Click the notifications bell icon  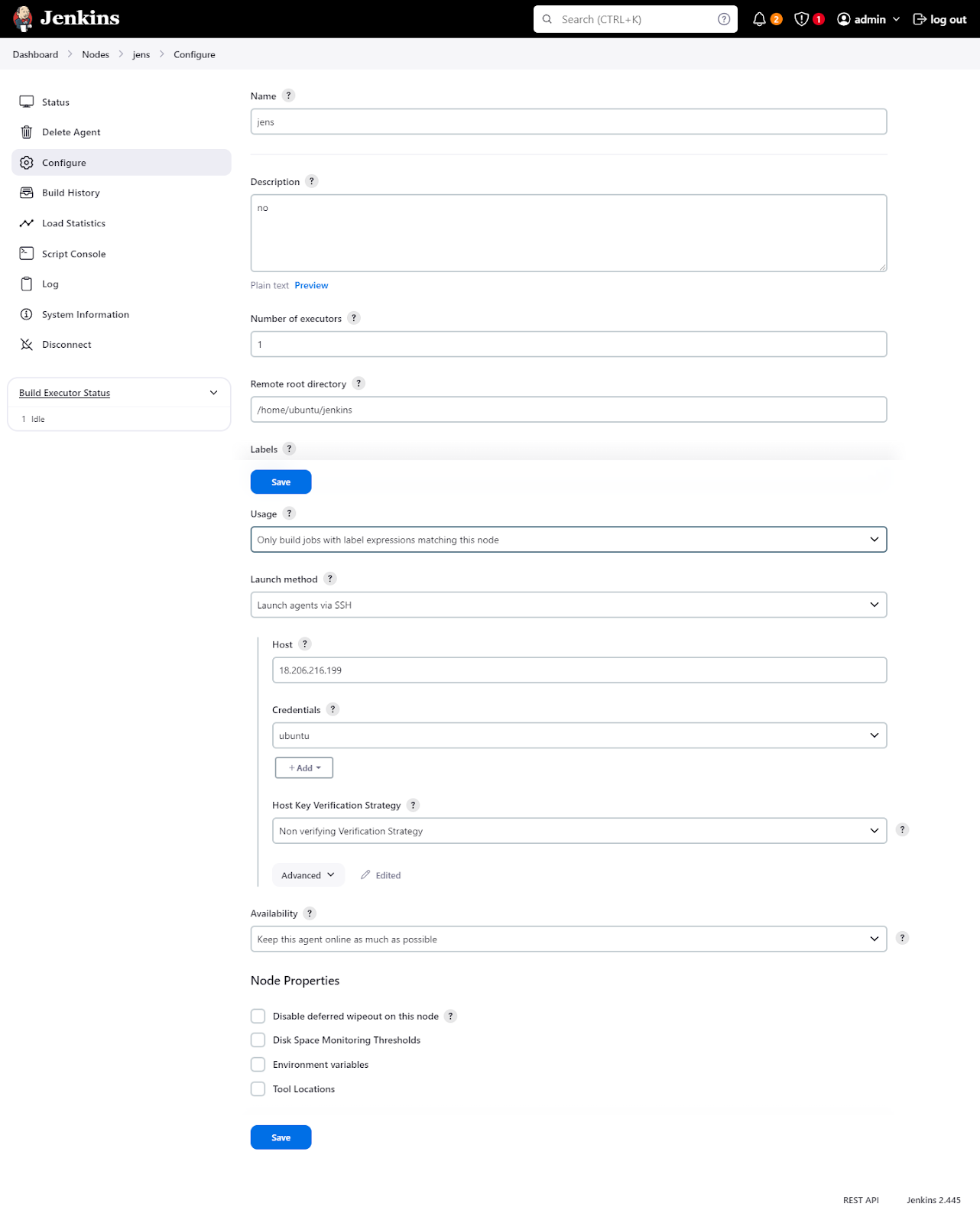[x=759, y=19]
